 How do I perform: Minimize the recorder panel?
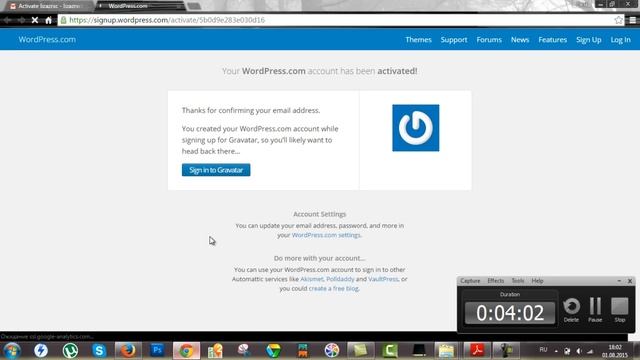(x=619, y=281)
